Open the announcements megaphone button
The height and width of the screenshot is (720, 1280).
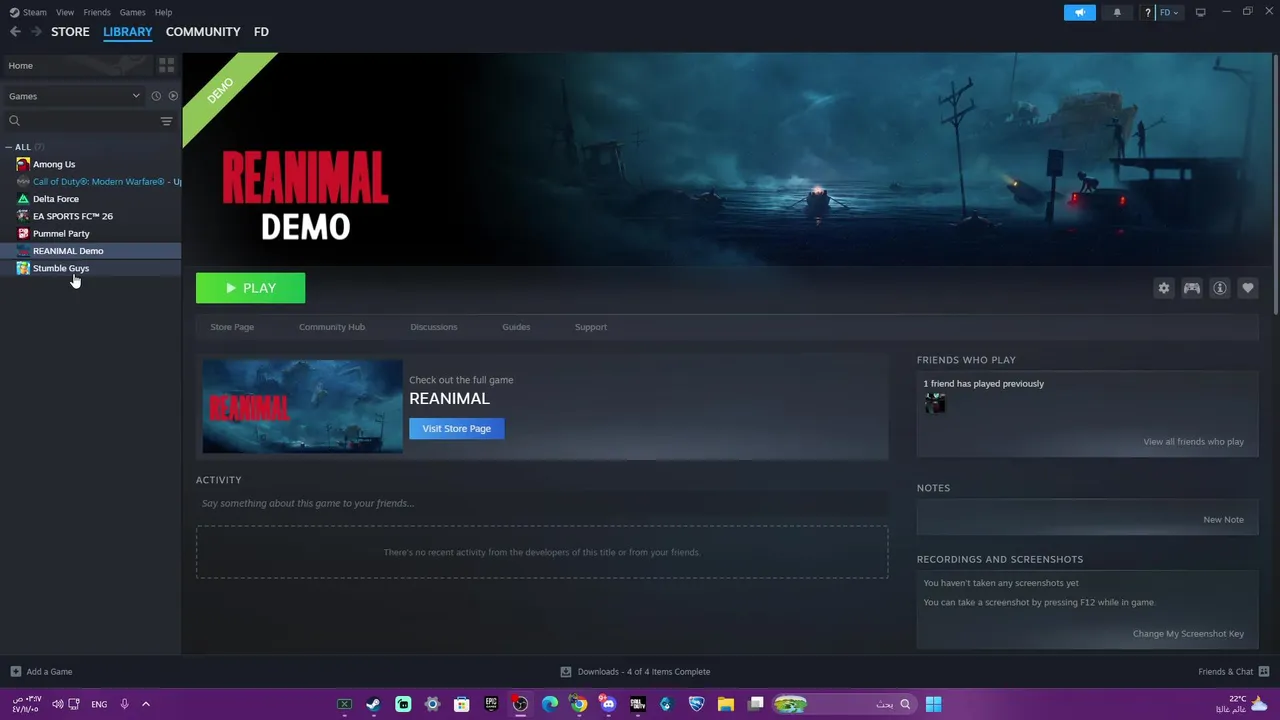click(x=1079, y=12)
